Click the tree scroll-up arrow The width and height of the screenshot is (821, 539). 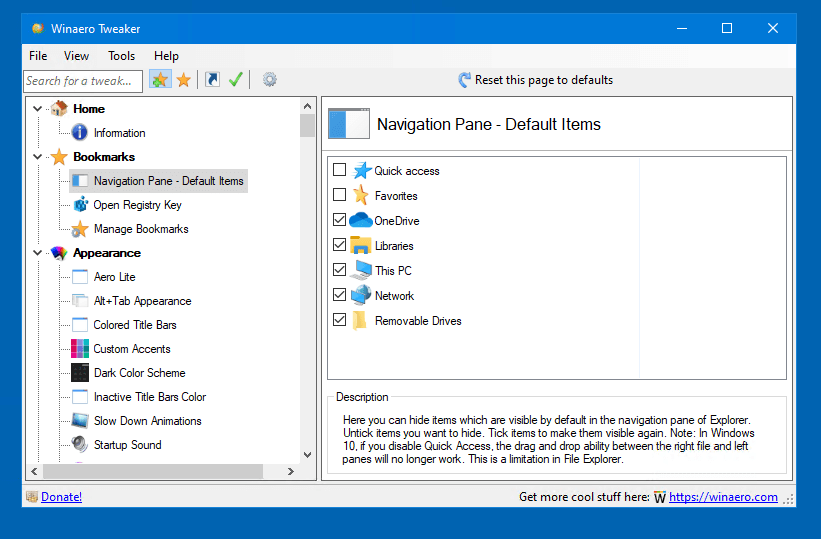(x=307, y=106)
